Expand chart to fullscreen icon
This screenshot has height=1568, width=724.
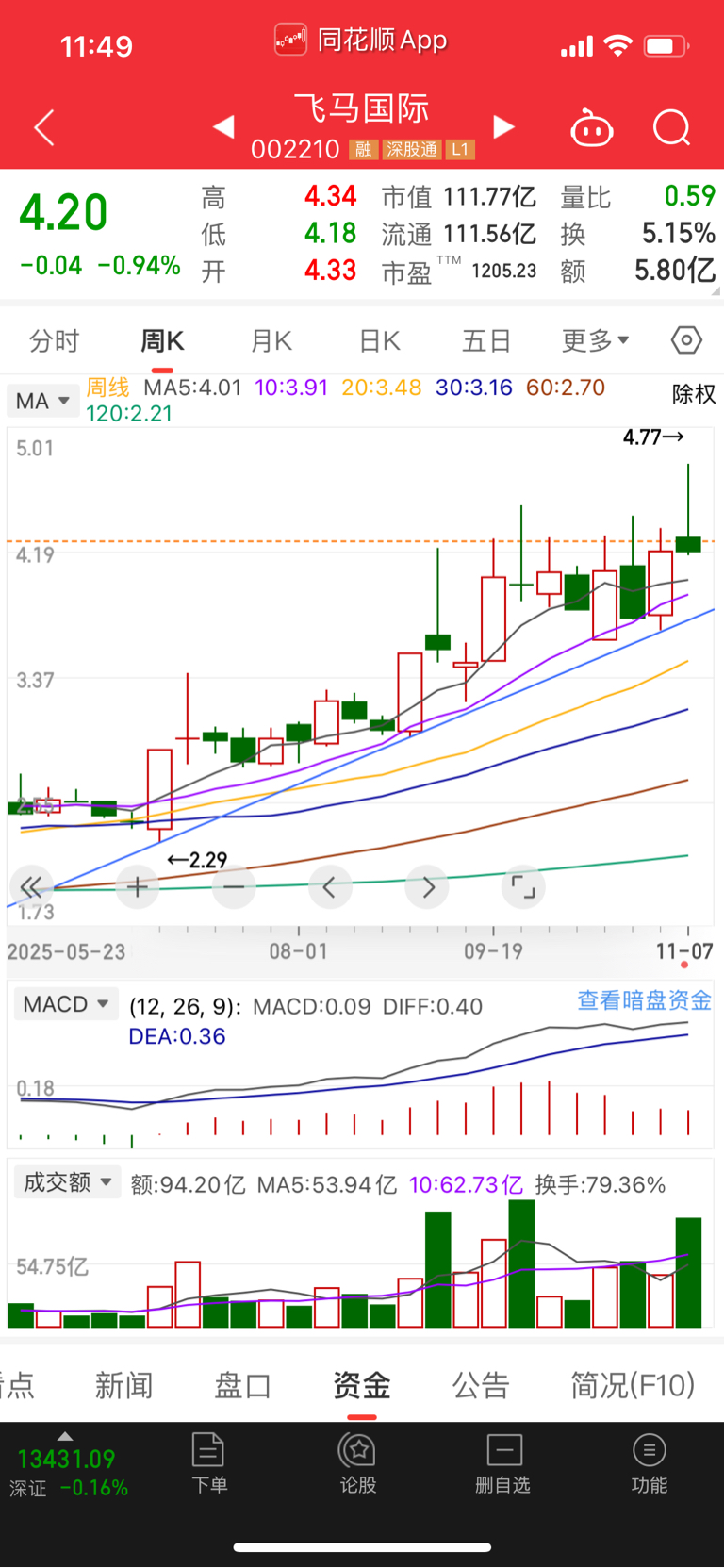point(523,887)
